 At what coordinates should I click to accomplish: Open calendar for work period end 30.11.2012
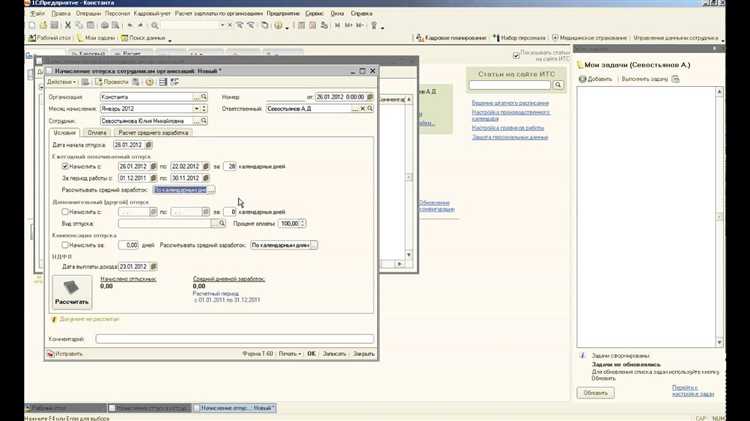pos(206,178)
